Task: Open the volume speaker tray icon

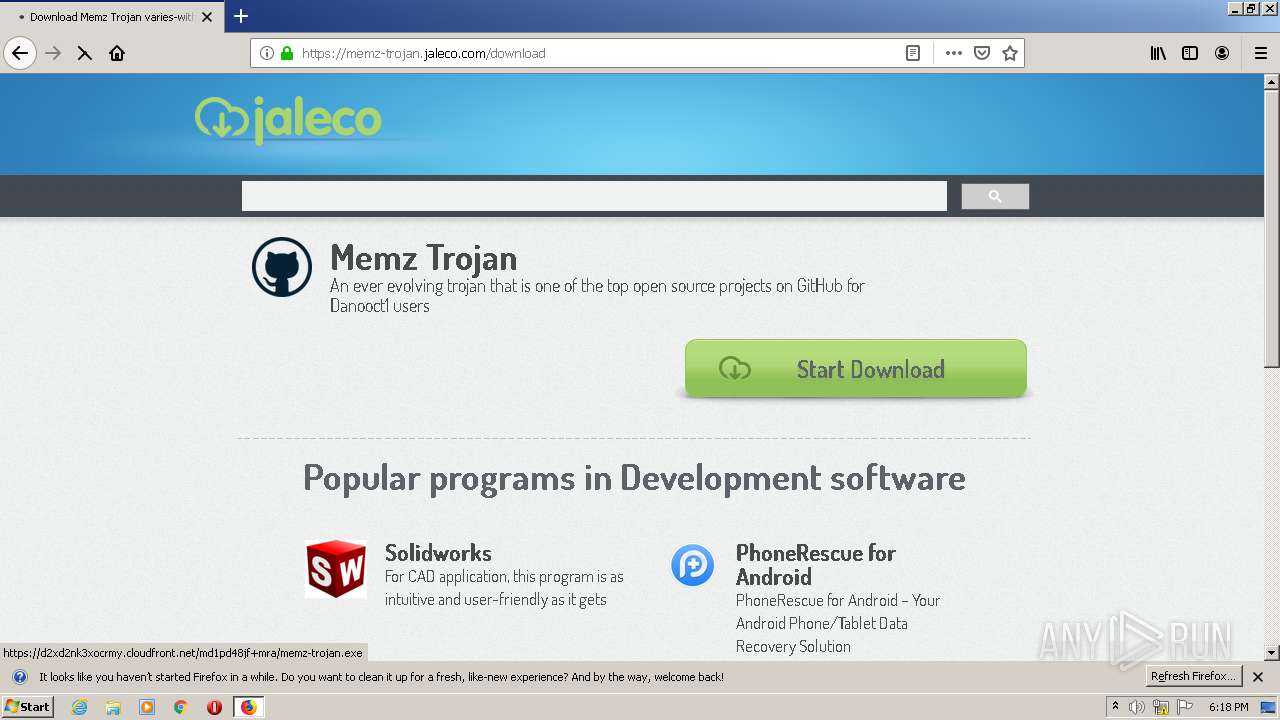Action: 1137,707
